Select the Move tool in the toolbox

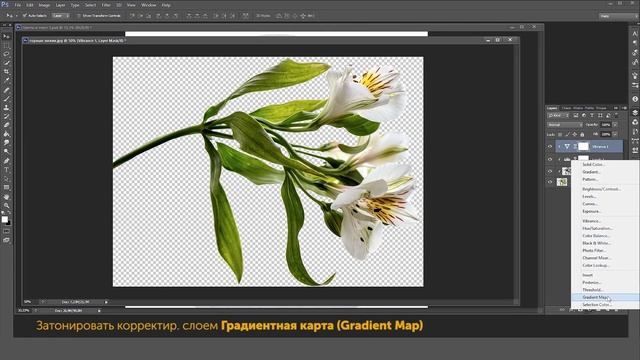[6, 36]
